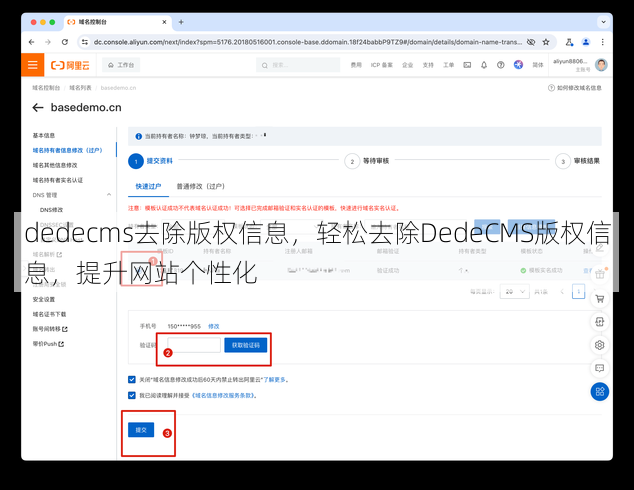Select 安全设置 in sidebar

44,300
